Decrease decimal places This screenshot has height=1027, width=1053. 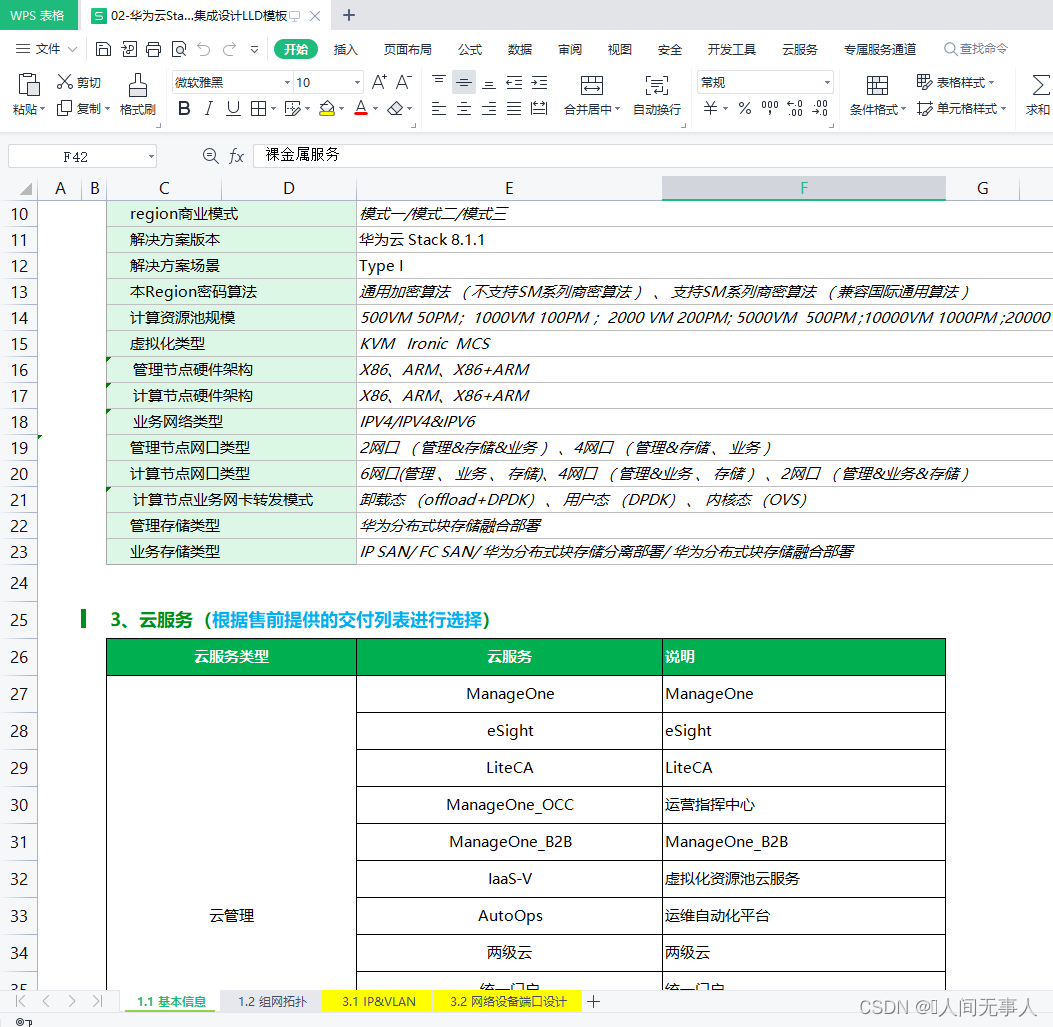820,108
